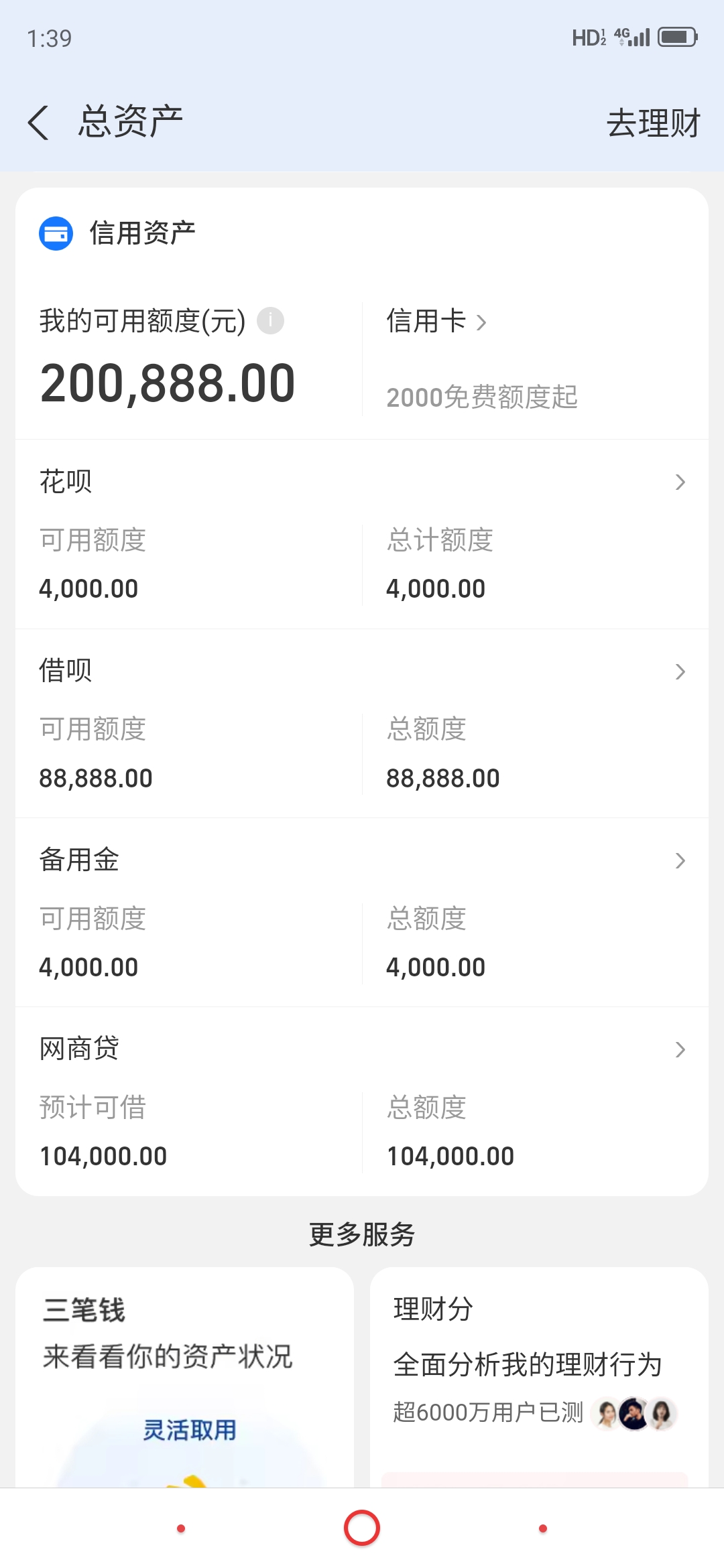Tap the 200,888.00 available credit amount
724x1568 pixels.
tap(168, 383)
